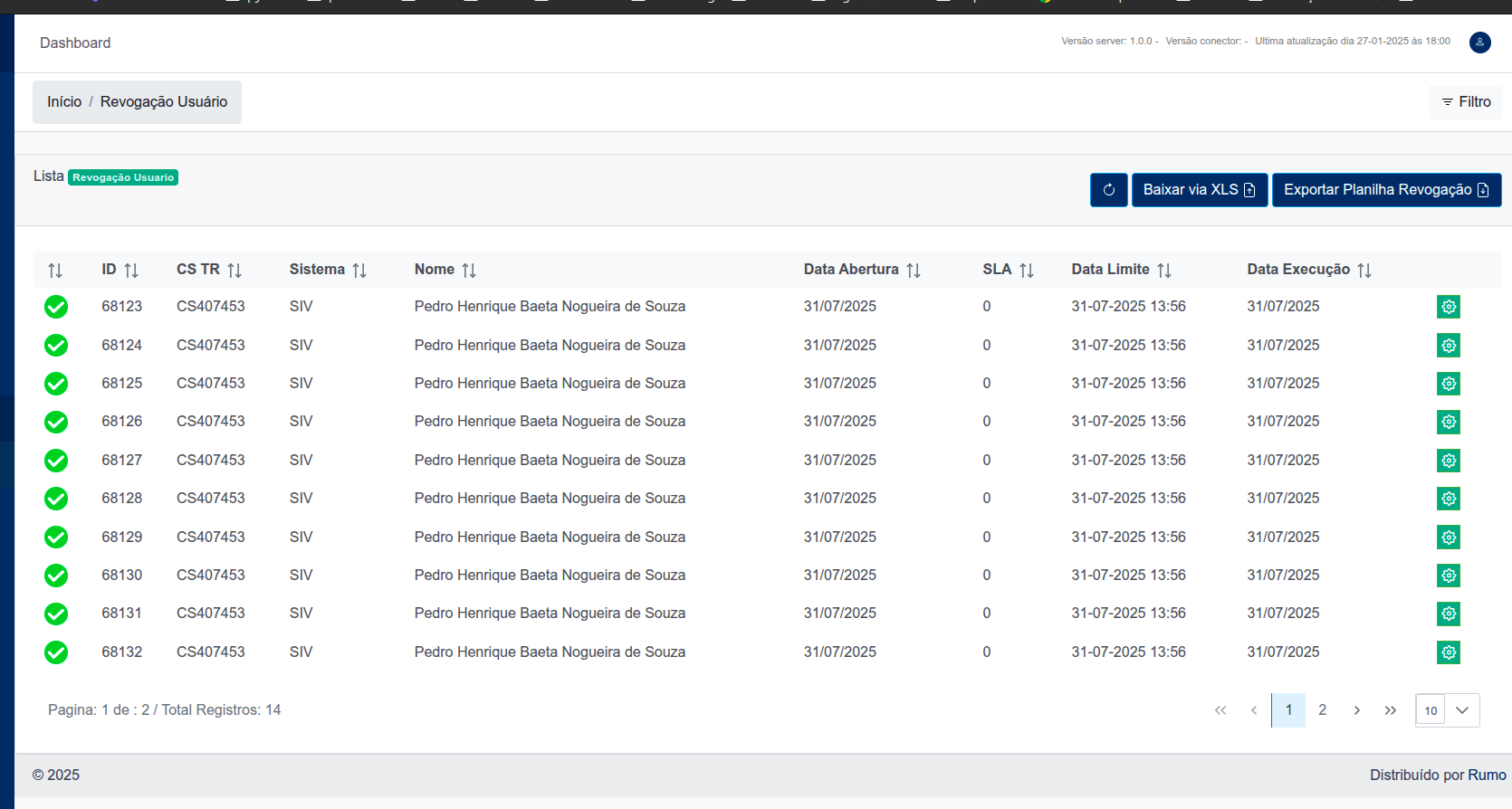The width and height of the screenshot is (1512, 809).
Task: Go to next page arrow
Action: pyautogui.click(x=1356, y=710)
